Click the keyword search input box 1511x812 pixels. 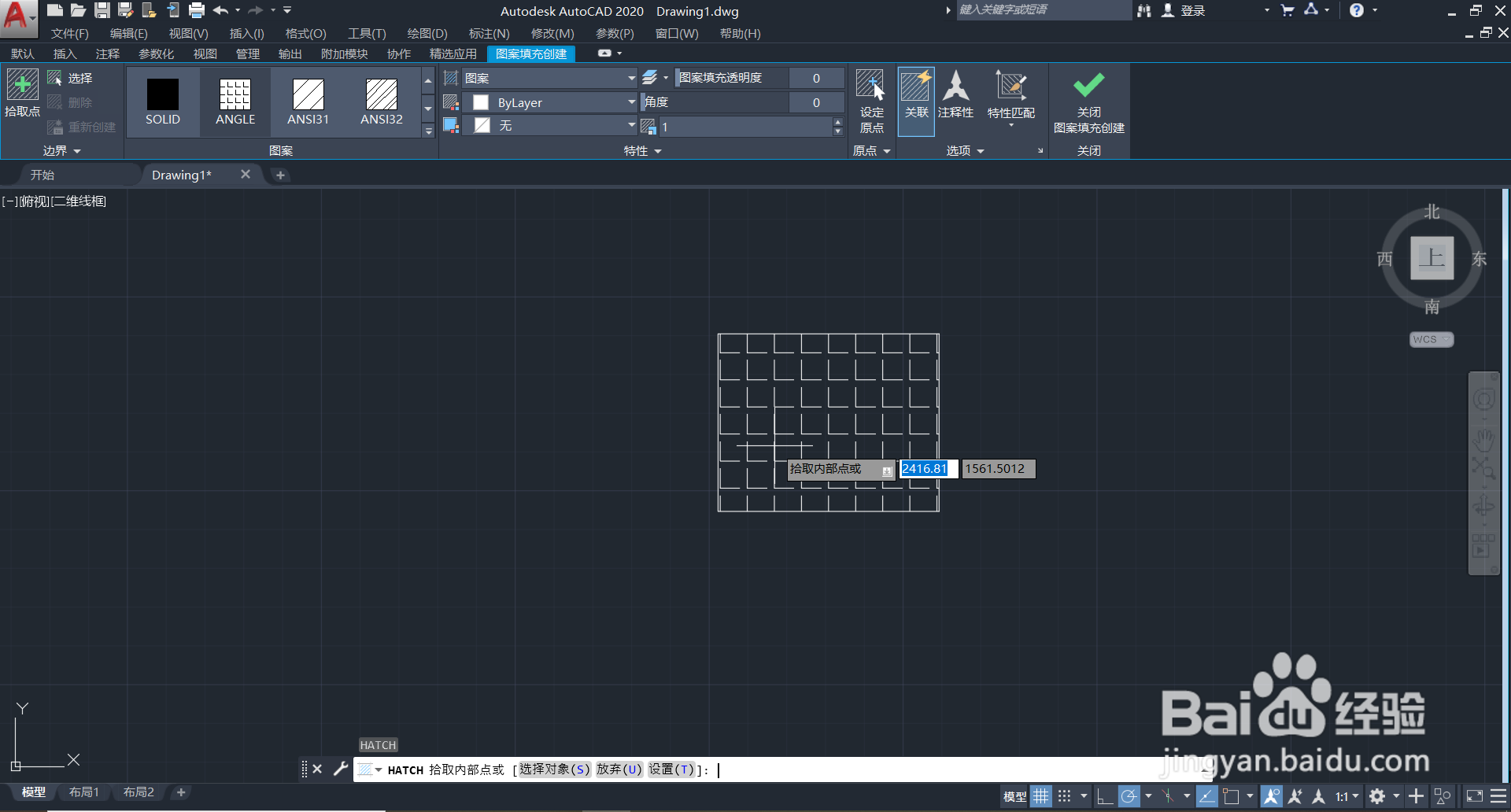click(1043, 10)
